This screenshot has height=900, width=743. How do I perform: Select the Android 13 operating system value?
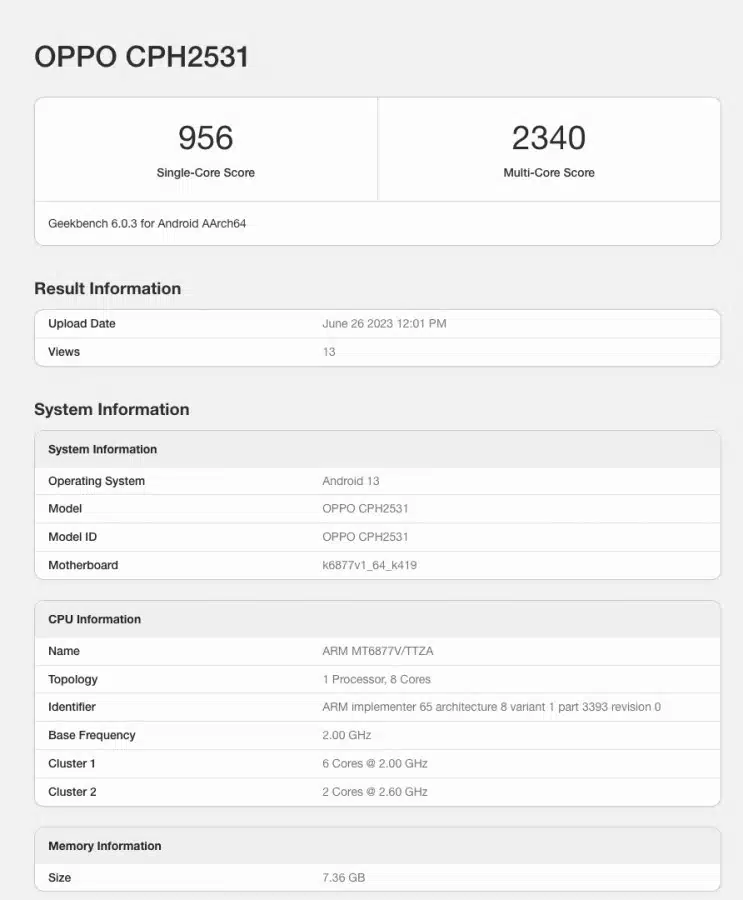click(350, 481)
